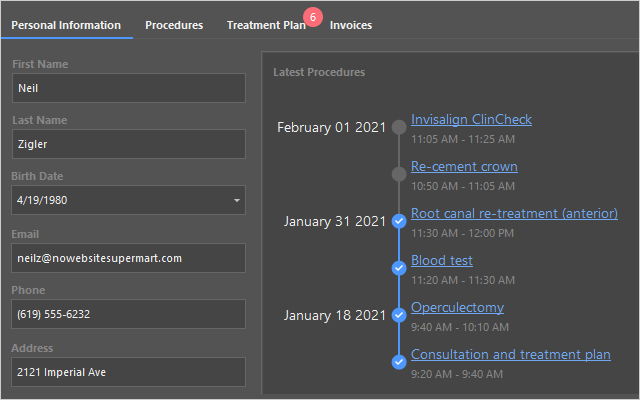Open the Birth Date dropdown arrow
The height and width of the screenshot is (400, 640).
[237, 200]
